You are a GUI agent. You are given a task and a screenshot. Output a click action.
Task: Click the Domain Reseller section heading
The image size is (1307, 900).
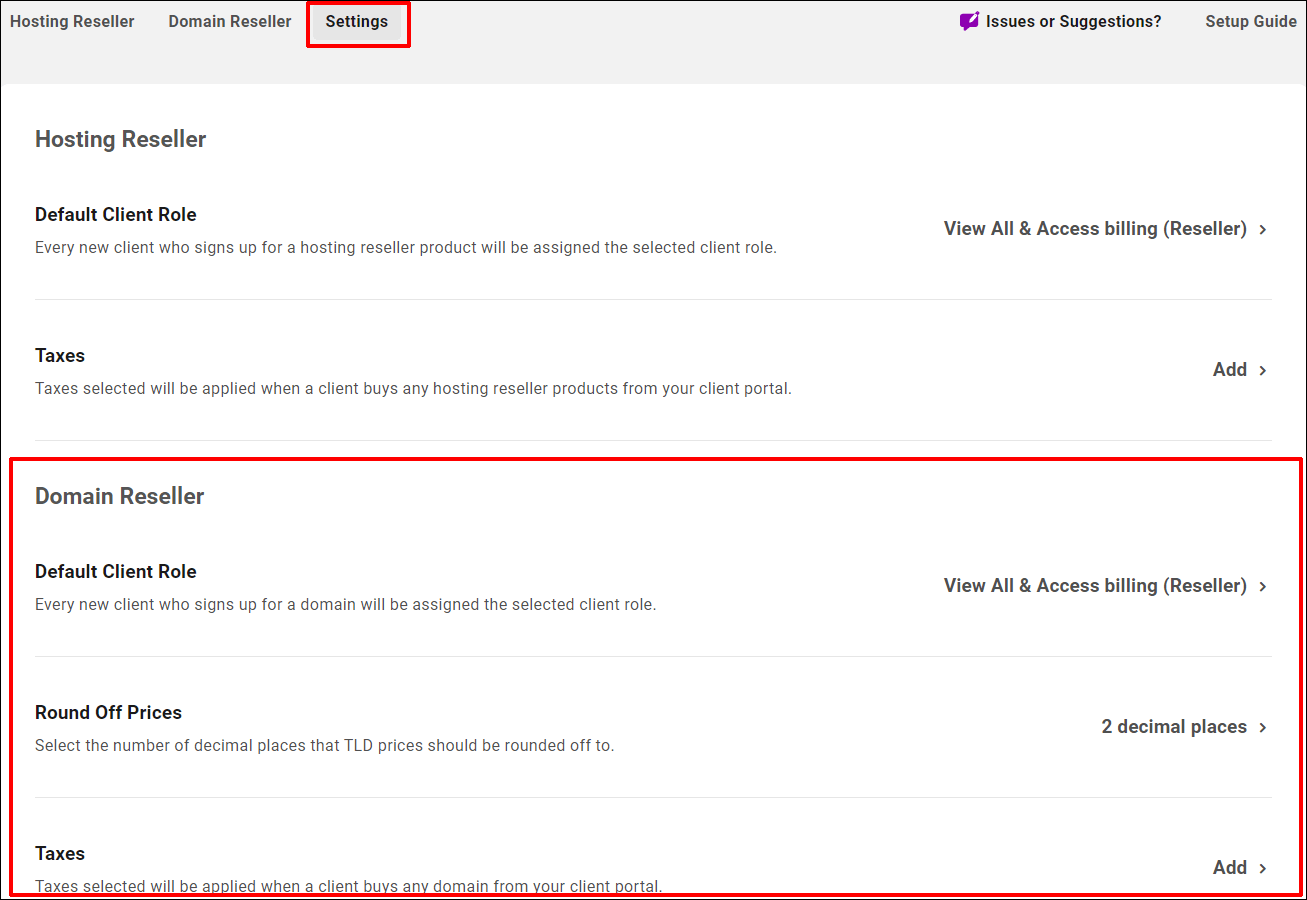click(119, 495)
